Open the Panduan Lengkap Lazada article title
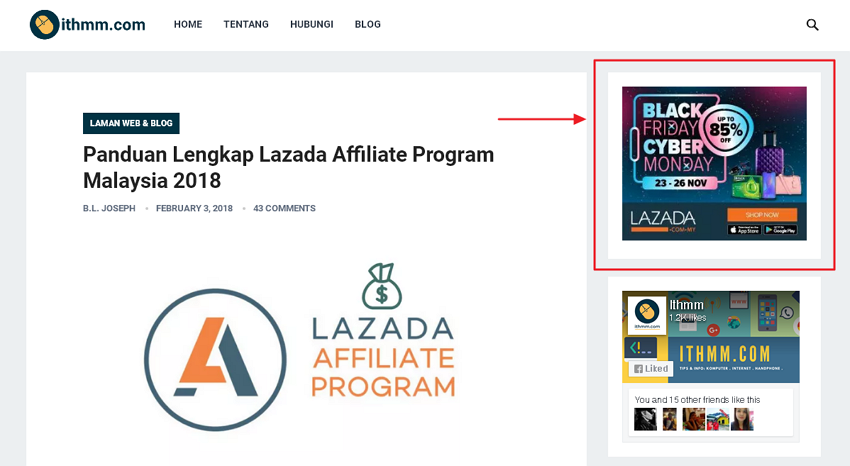 click(x=288, y=167)
